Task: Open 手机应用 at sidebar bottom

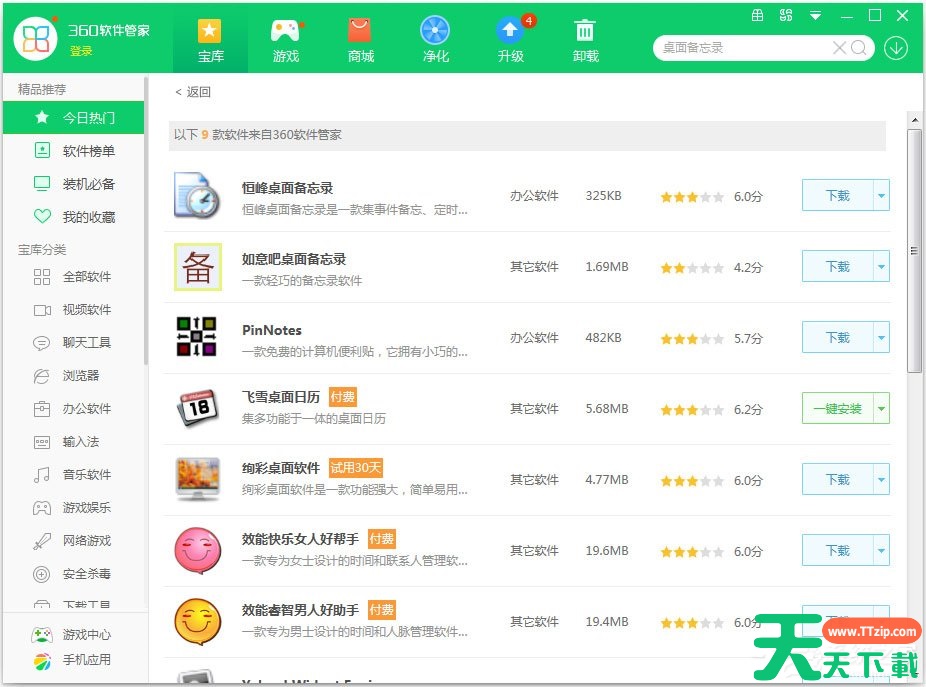Action: point(71,660)
